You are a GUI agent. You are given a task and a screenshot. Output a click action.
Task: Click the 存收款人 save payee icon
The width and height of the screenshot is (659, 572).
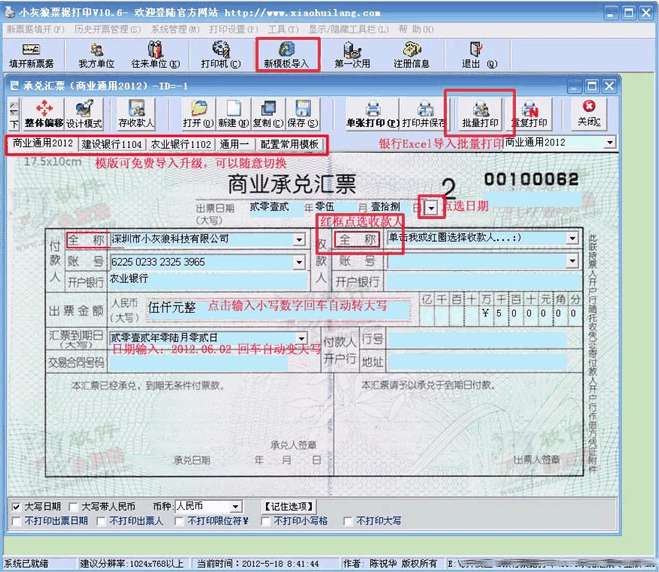coord(136,114)
